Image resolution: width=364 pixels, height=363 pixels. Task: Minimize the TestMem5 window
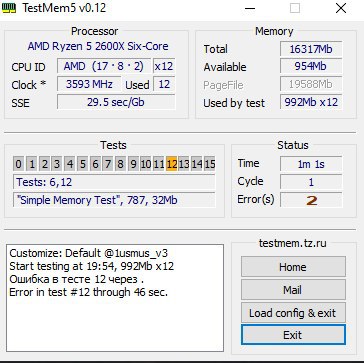pos(249,8)
